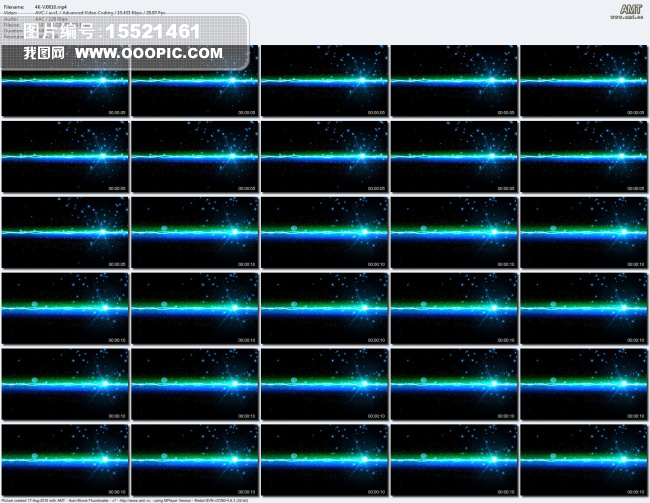Viewport: 650px width, 503px height.
Task: Open the last thumbnail in the top row
Action: click(x=584, y=81)
